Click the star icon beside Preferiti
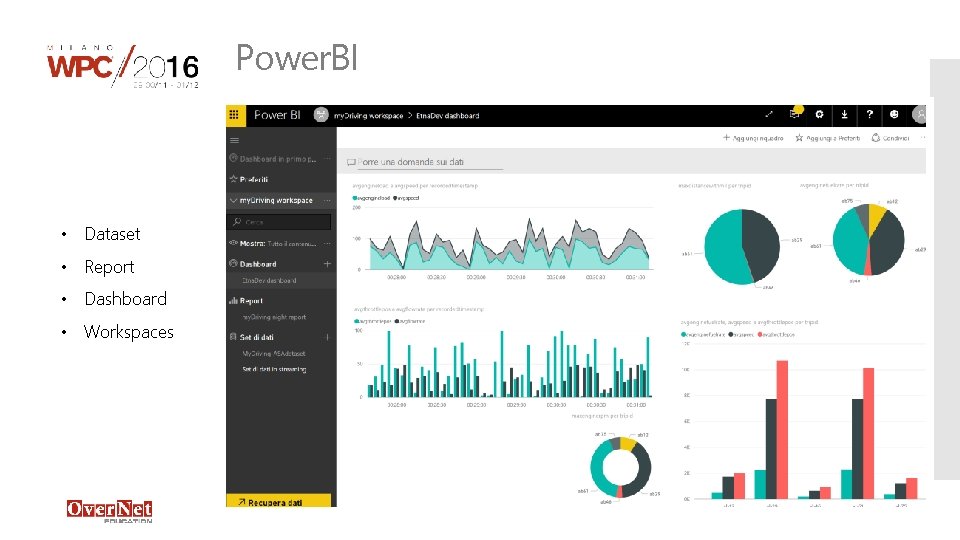This screenshot has height=540, width=960. point(233,179)
